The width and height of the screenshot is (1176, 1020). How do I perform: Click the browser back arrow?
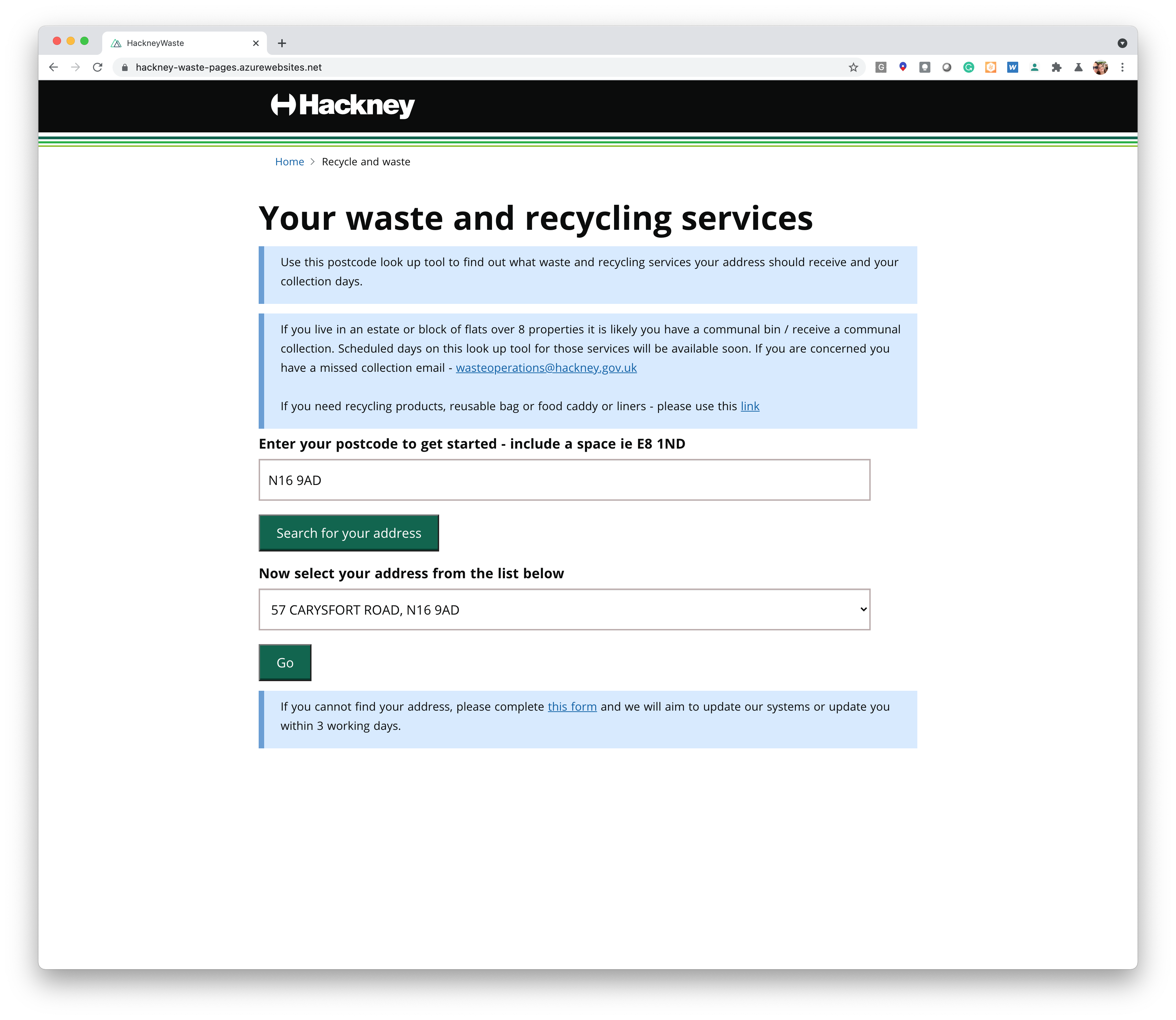pyautogui.click(x=54, y=67)
